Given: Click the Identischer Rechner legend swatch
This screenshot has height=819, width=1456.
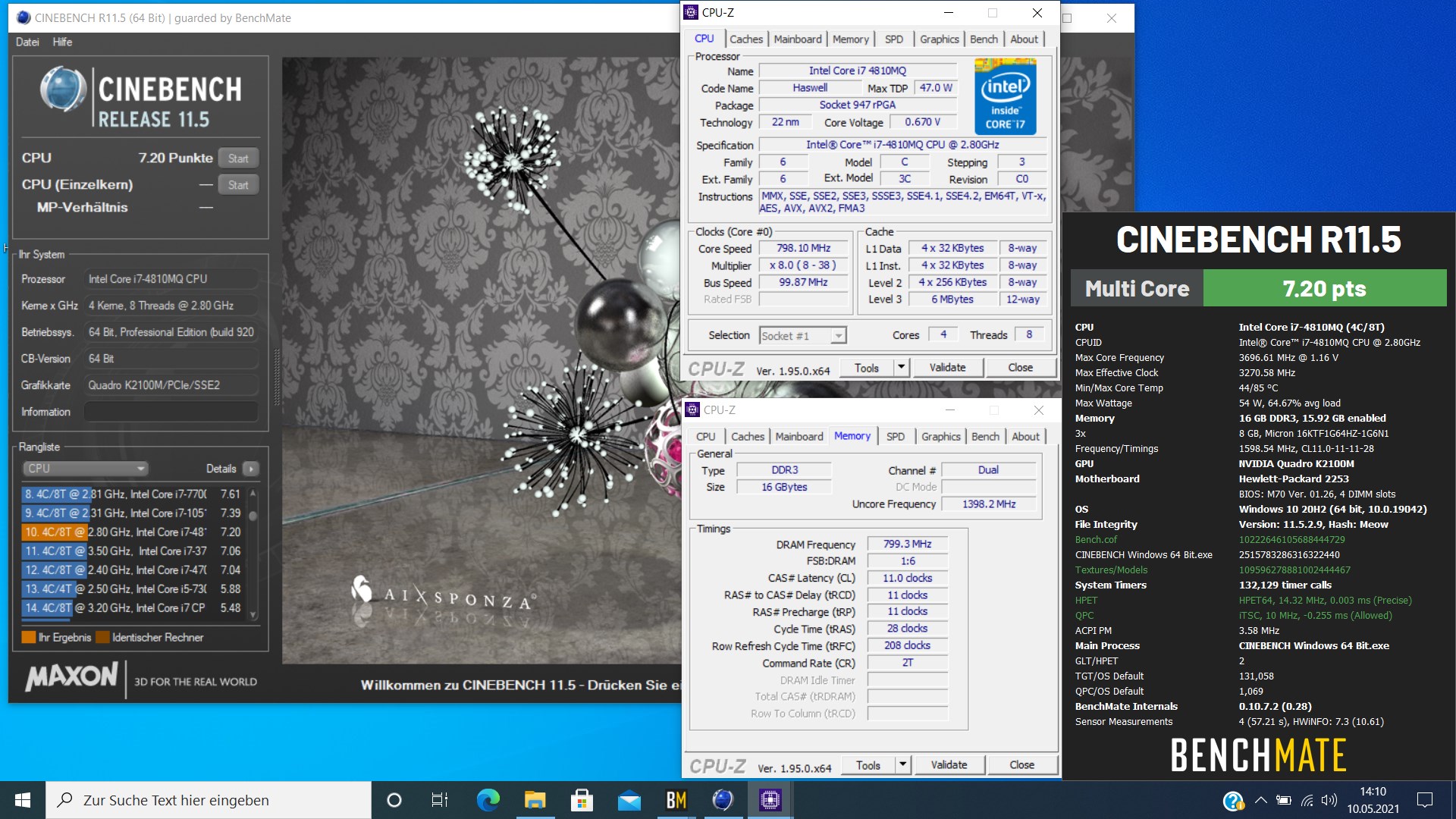Looking at the screenshot, I should click(x=102, y=637).
